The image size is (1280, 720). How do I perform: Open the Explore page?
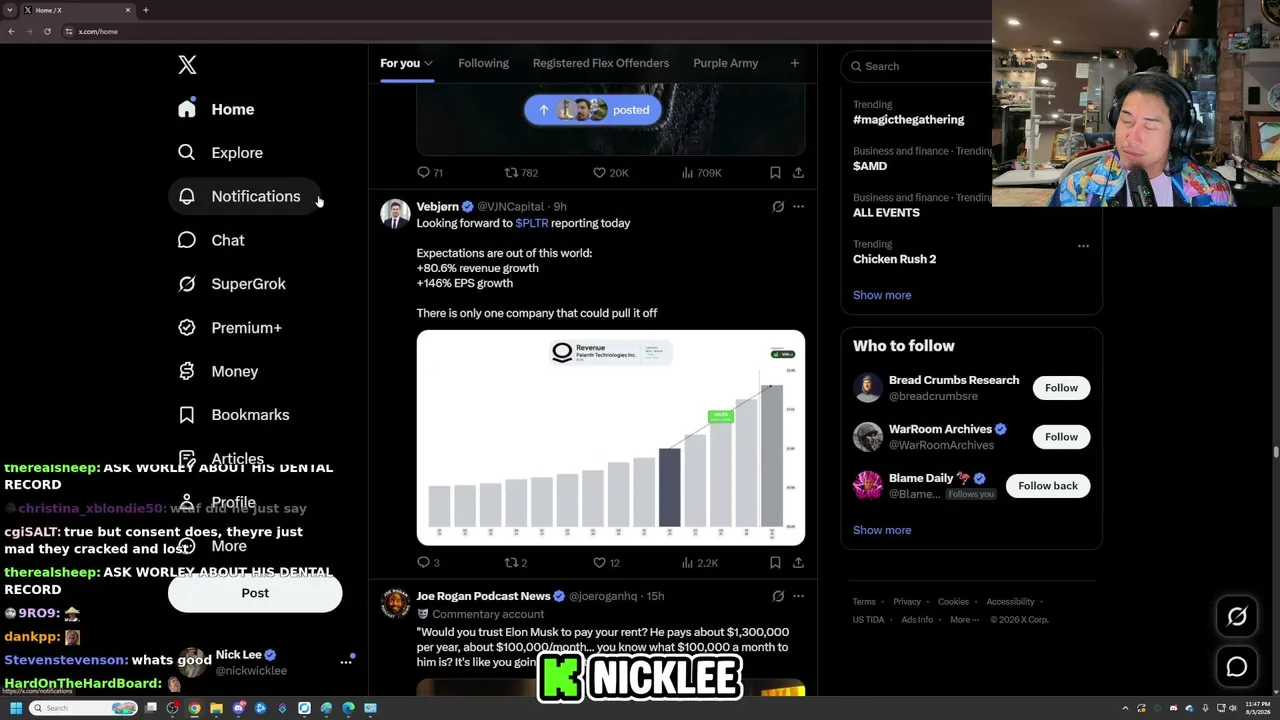pos(220,153)
